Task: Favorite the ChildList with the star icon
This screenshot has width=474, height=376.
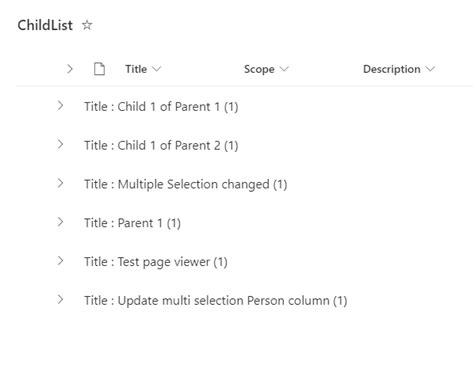Action: 87,25
